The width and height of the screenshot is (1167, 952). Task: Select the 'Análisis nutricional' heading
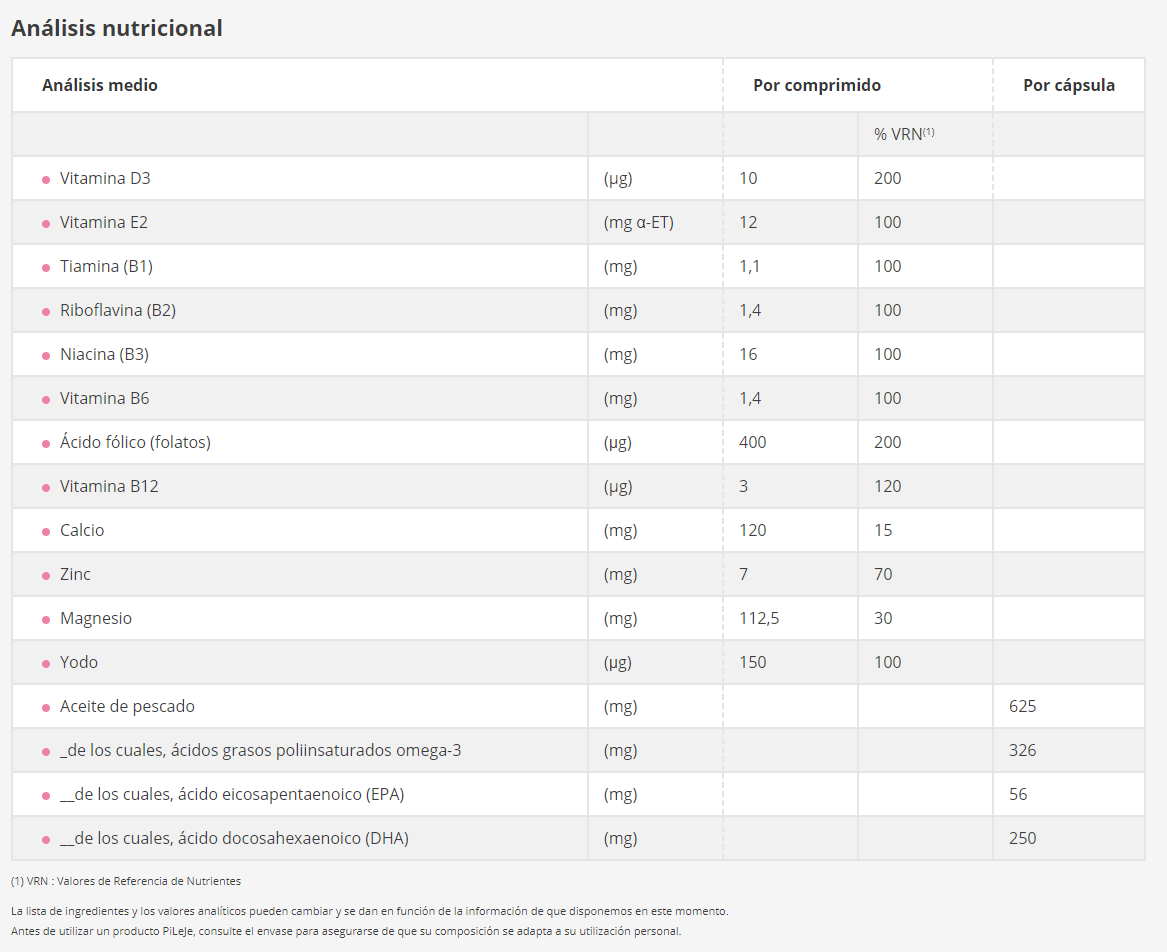coord(117,28)
